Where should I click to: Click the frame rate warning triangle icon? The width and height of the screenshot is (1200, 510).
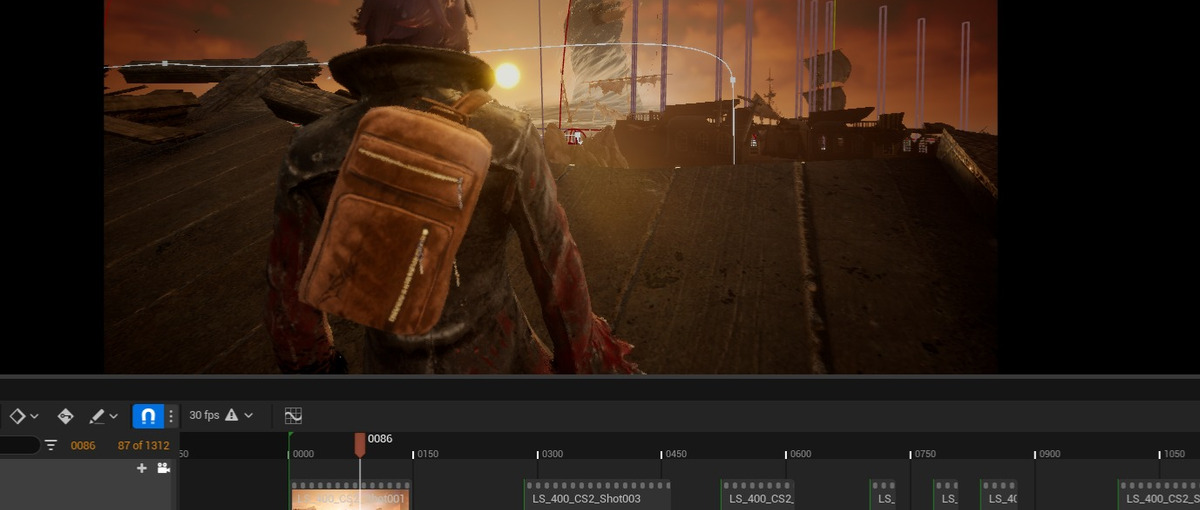231,415
